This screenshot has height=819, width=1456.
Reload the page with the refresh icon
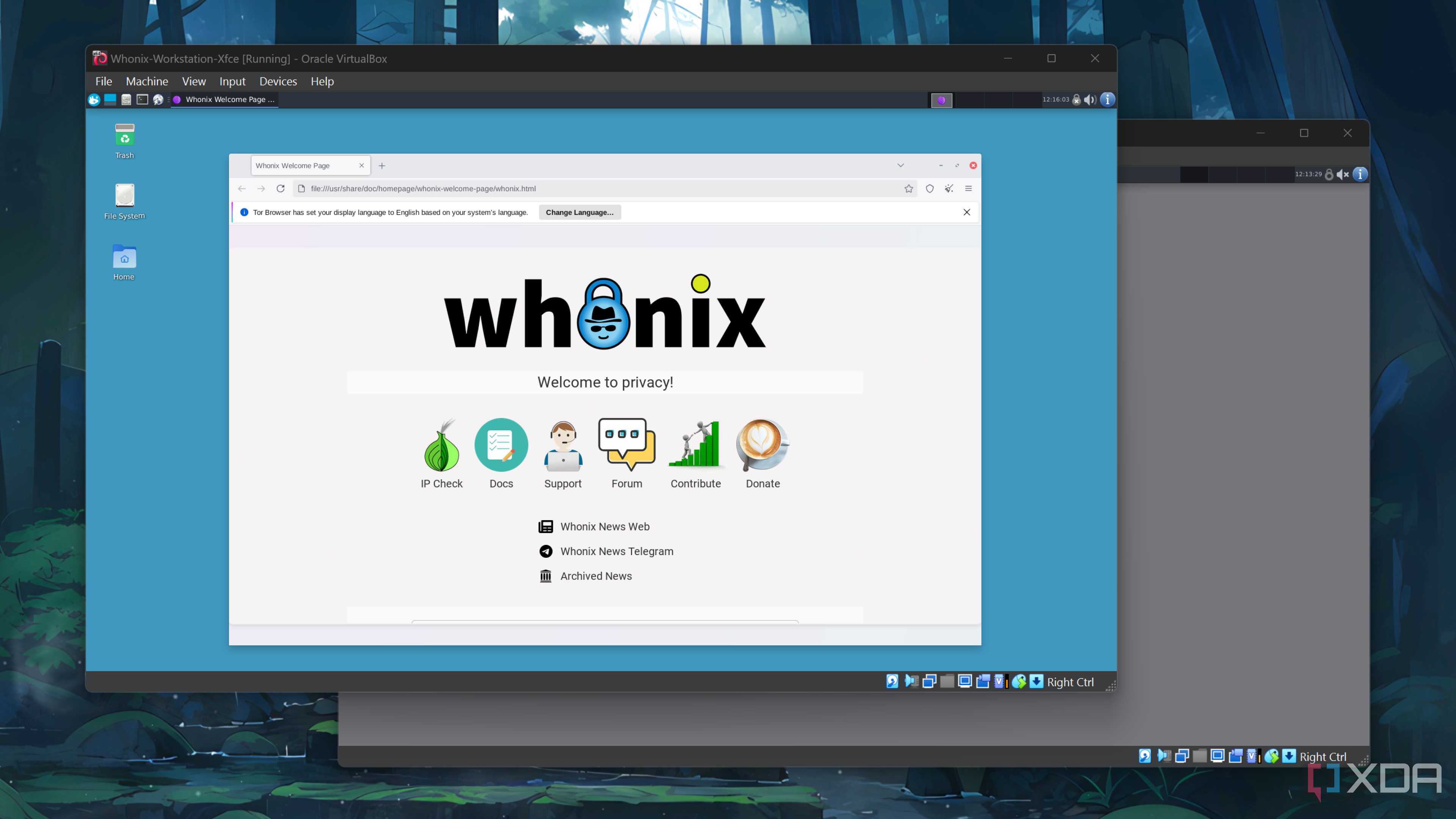tap(280, 189)
